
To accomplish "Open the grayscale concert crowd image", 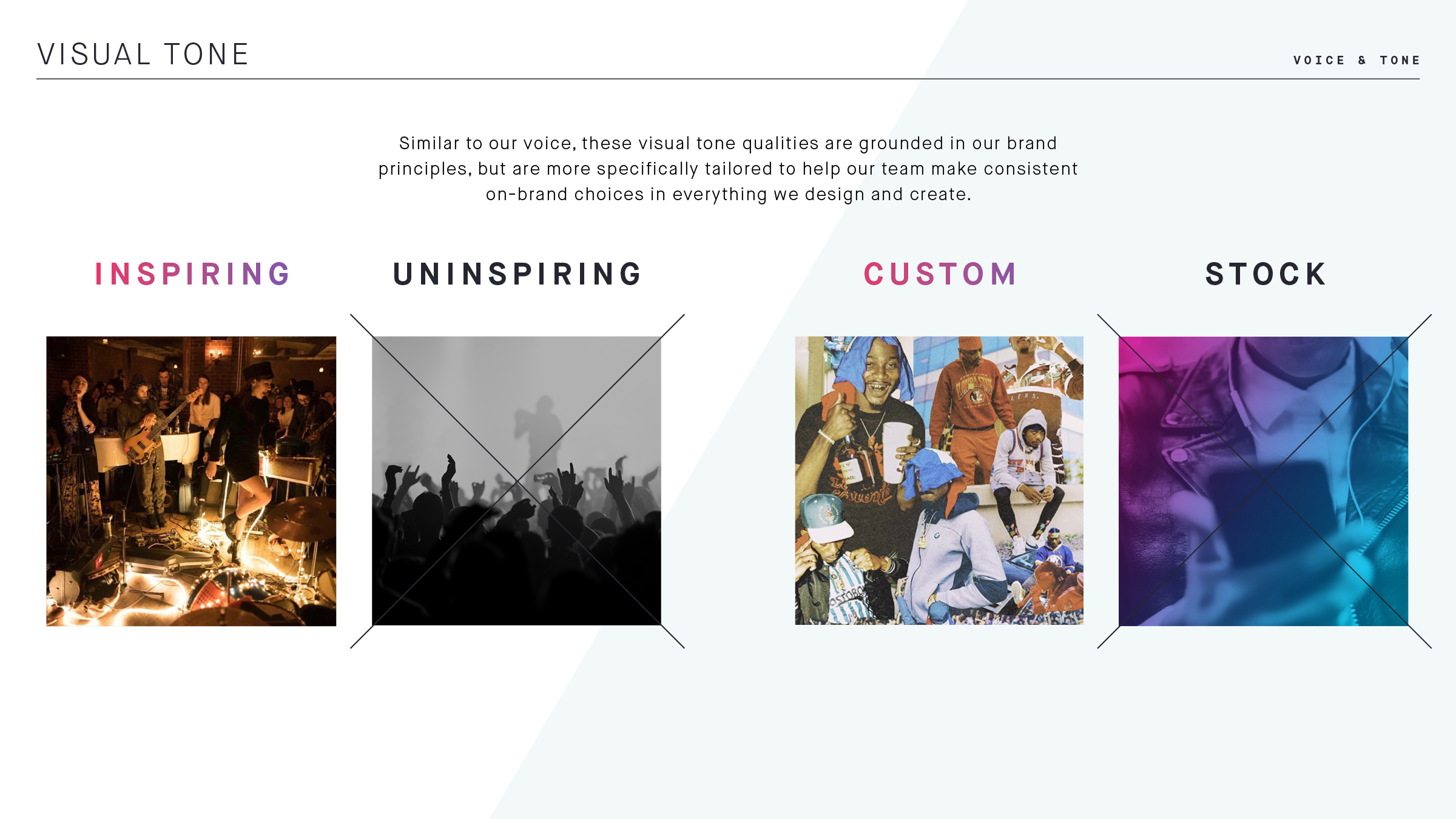I will coord(516,480).
